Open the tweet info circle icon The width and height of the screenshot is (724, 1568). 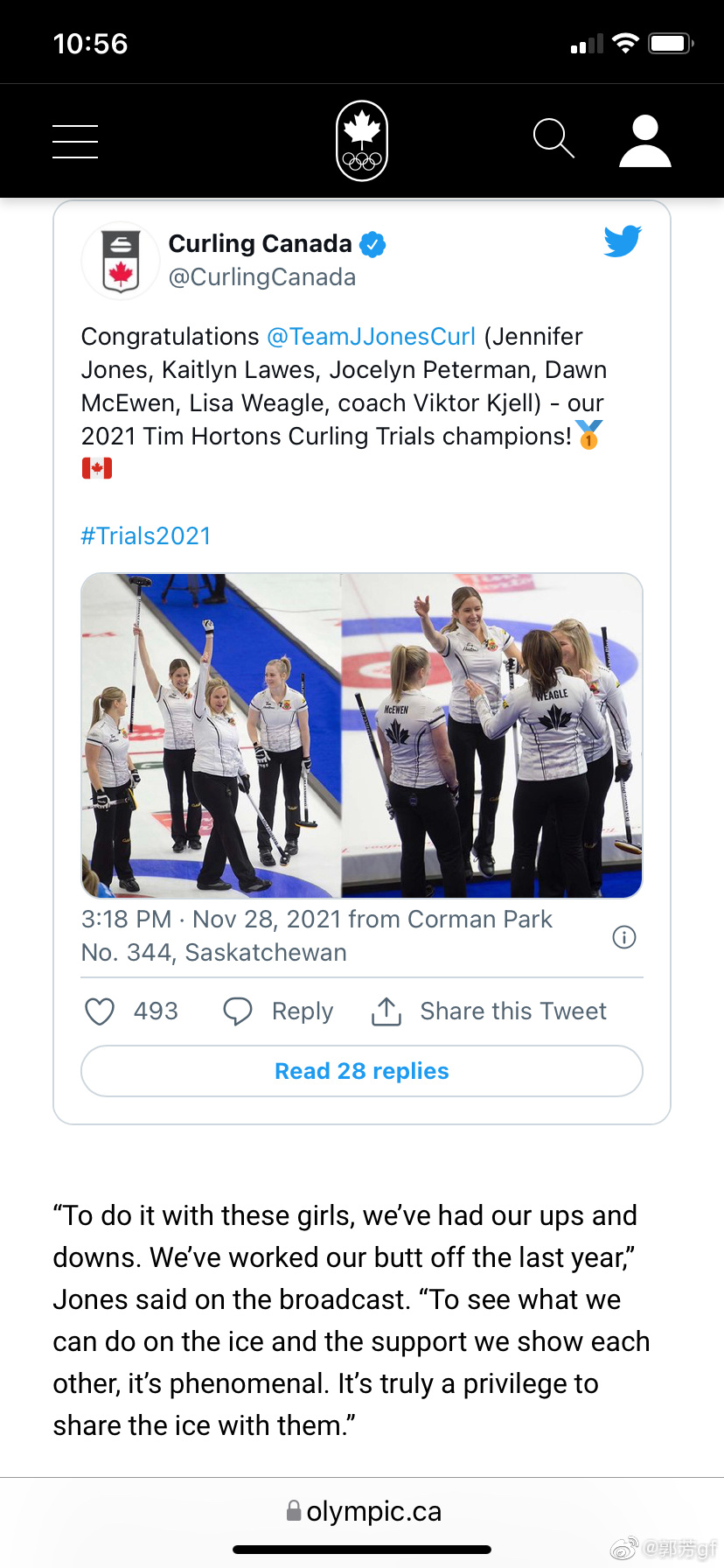[624, 937]
